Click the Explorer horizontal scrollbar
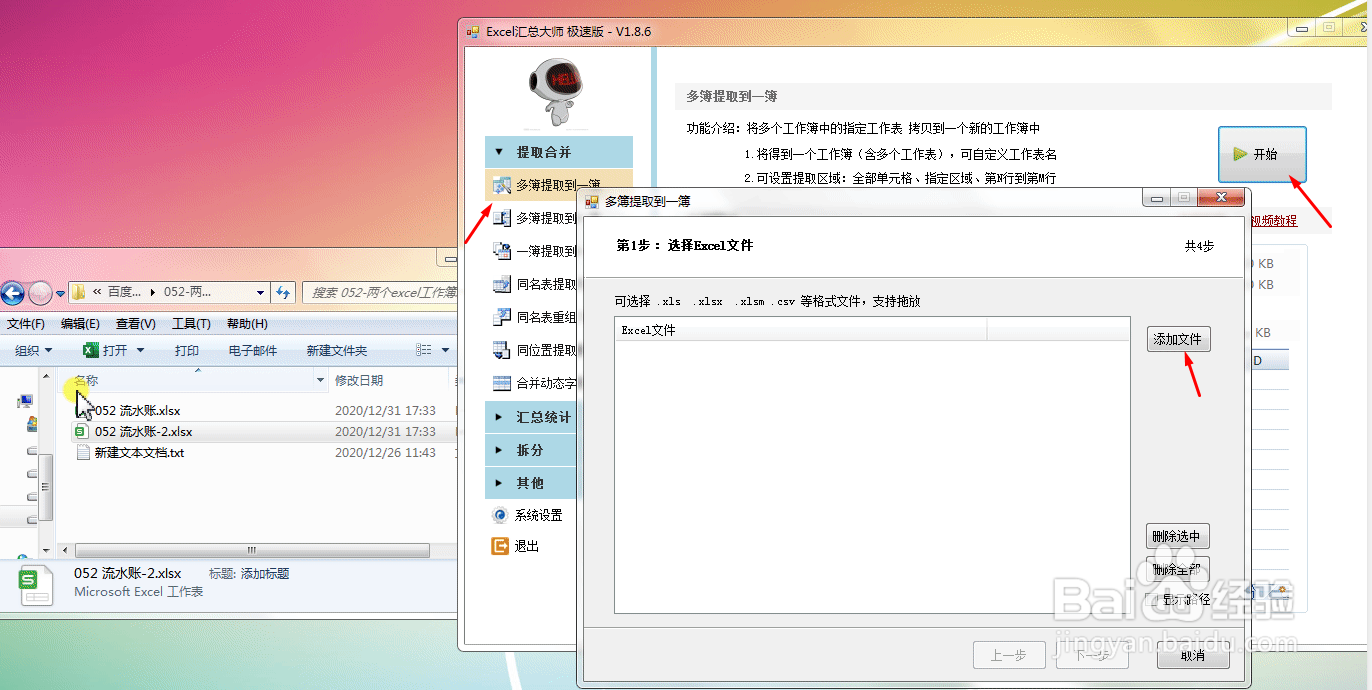Viewport: 1372px width, 690px height. [252, 550]
